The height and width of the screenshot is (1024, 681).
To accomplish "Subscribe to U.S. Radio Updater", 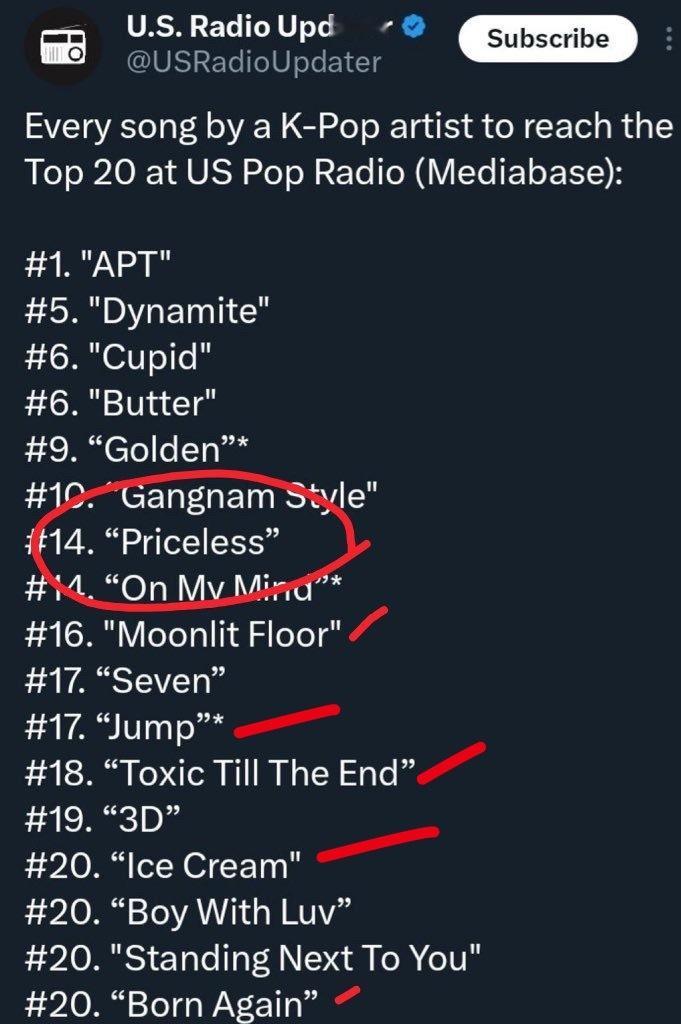I will (x=547, y=39).
